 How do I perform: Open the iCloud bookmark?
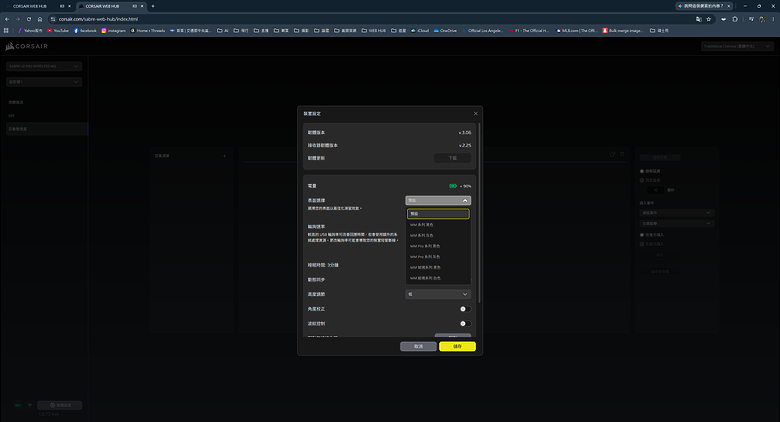click(420, 30)
